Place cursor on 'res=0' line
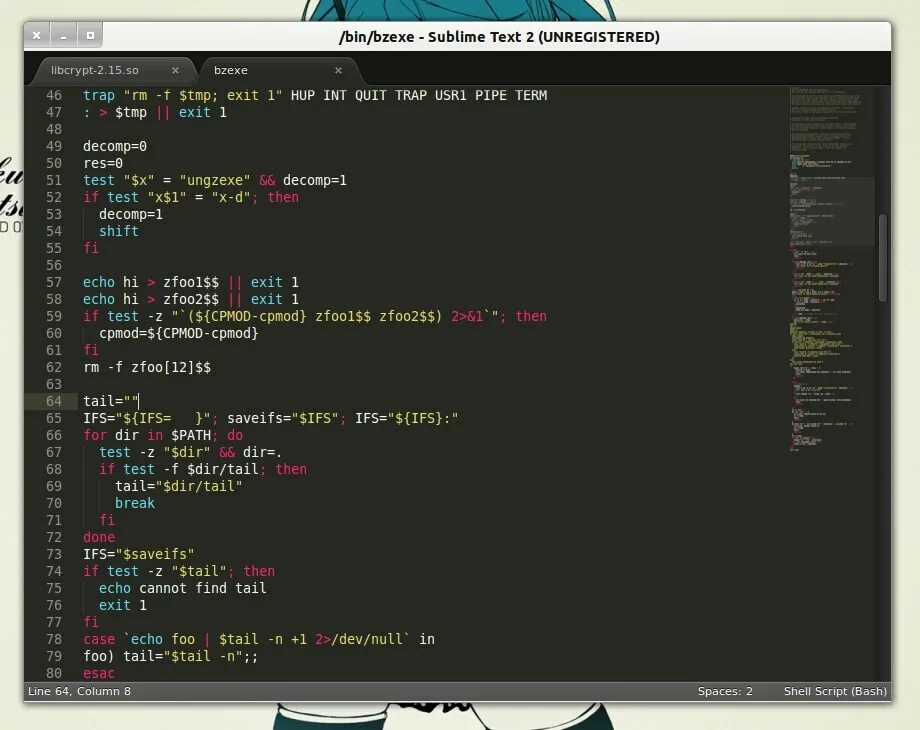The height and width of the screenshot is (730, 920). point(103,163)
